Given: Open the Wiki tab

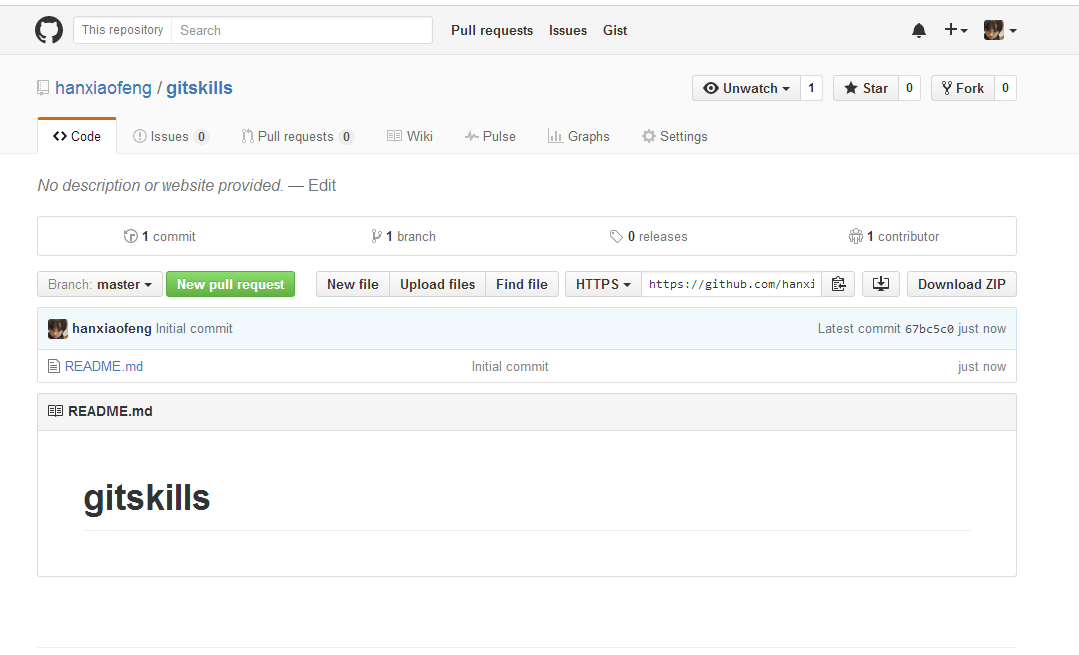Looking at the screenshot, I should (x=409, y=136).
